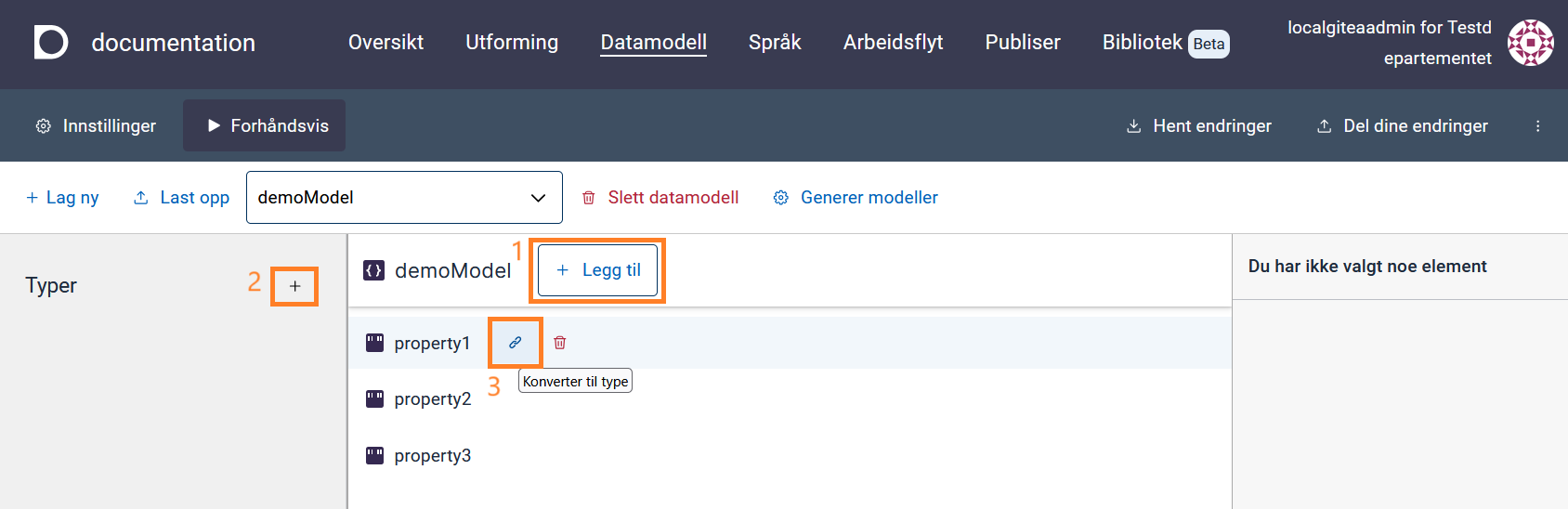Switch to the Utforming tab
This screenshot has width=1568, height=509.
coord(512,42)
